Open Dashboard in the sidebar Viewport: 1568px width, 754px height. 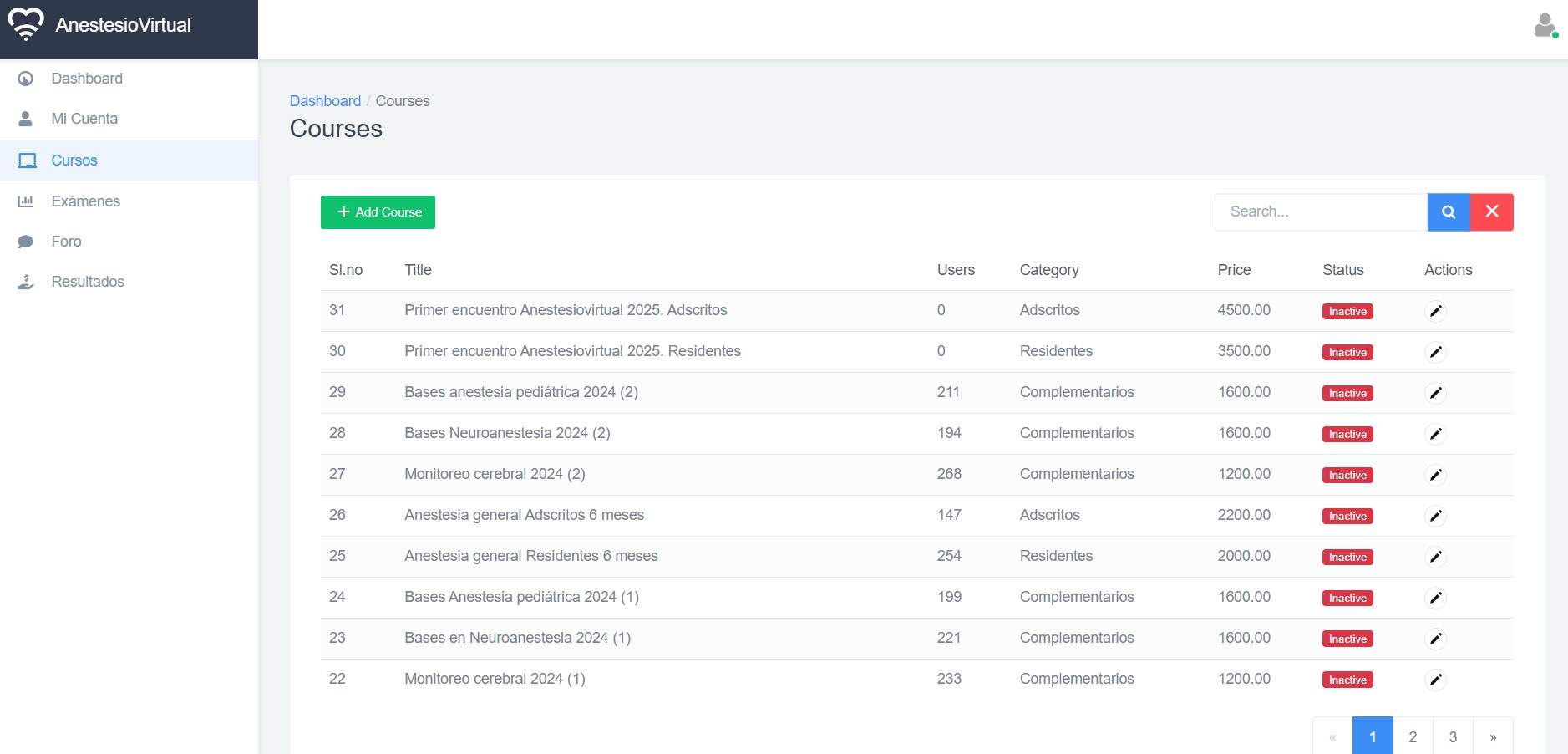click(x=87, y=79)
